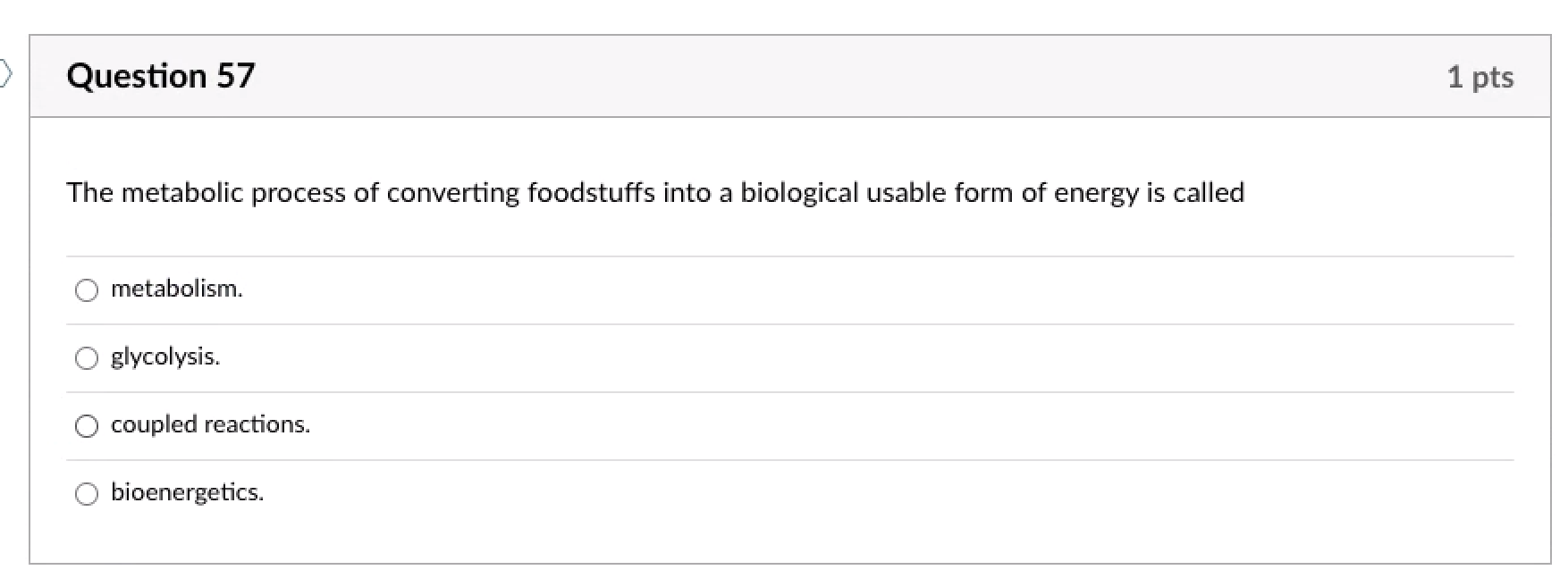Click the "metabolism." answer label text
The width and height of the screenshot is (1568, 570).
click(176, 289)
